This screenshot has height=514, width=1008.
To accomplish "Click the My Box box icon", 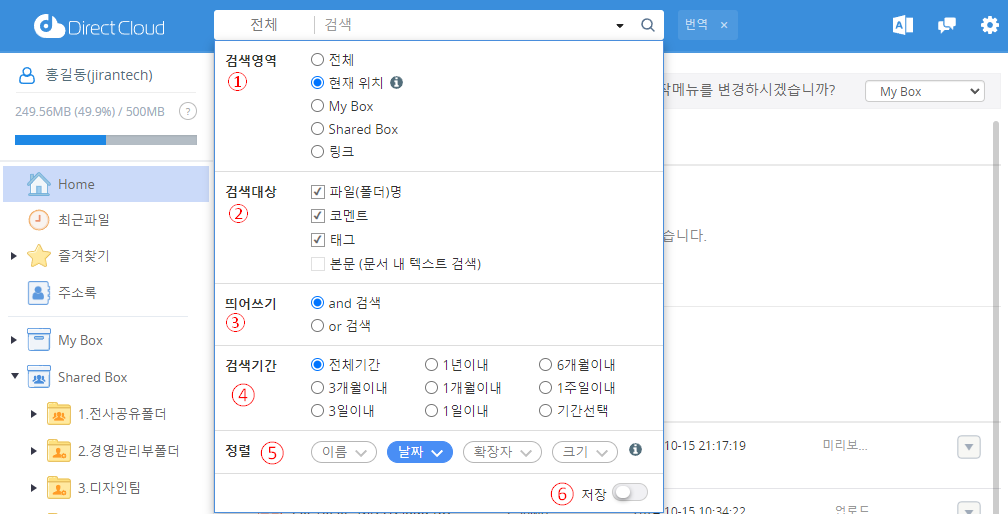I will 39,340.
